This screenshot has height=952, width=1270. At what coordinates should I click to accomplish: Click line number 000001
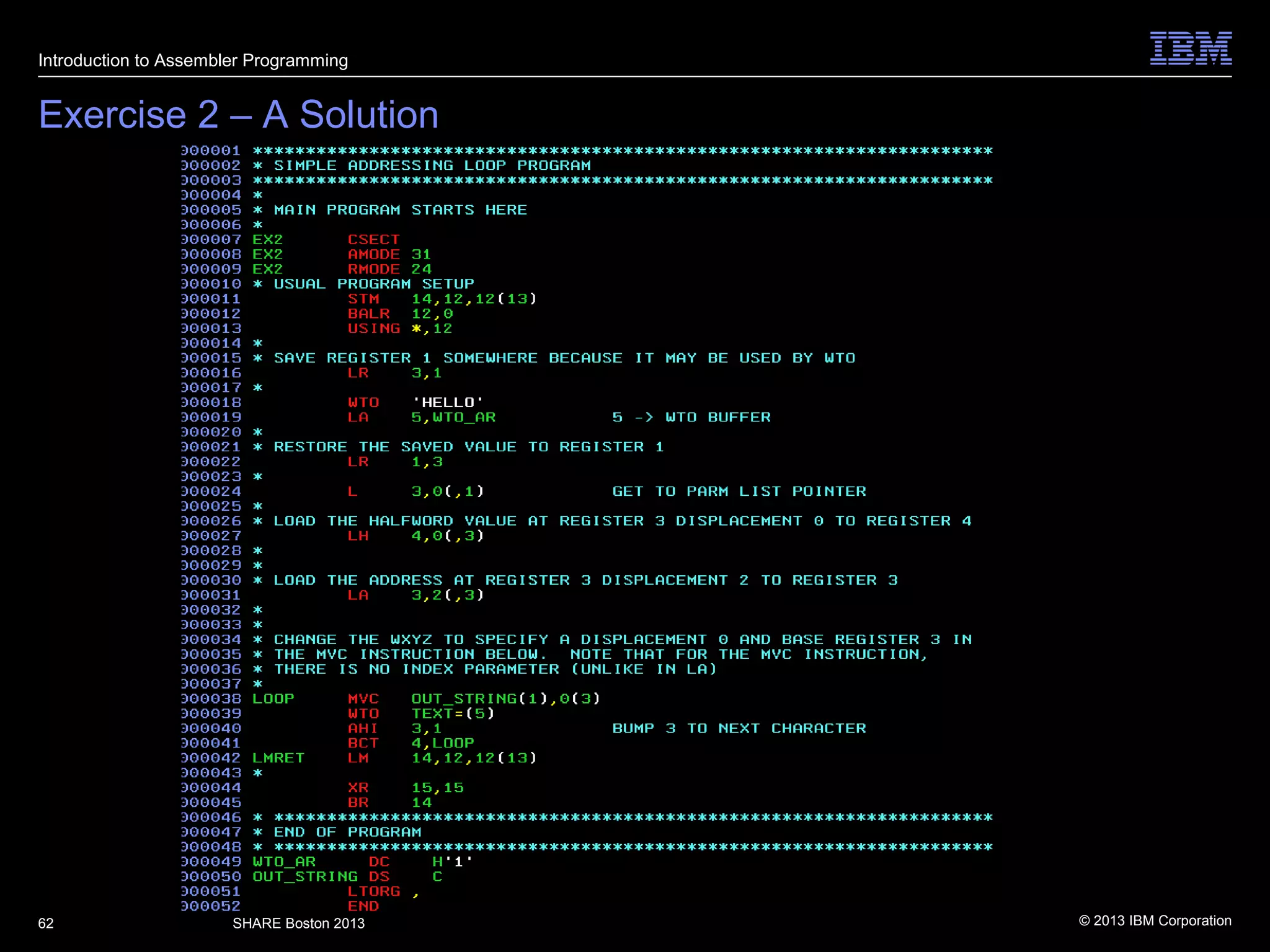[211, 151]
